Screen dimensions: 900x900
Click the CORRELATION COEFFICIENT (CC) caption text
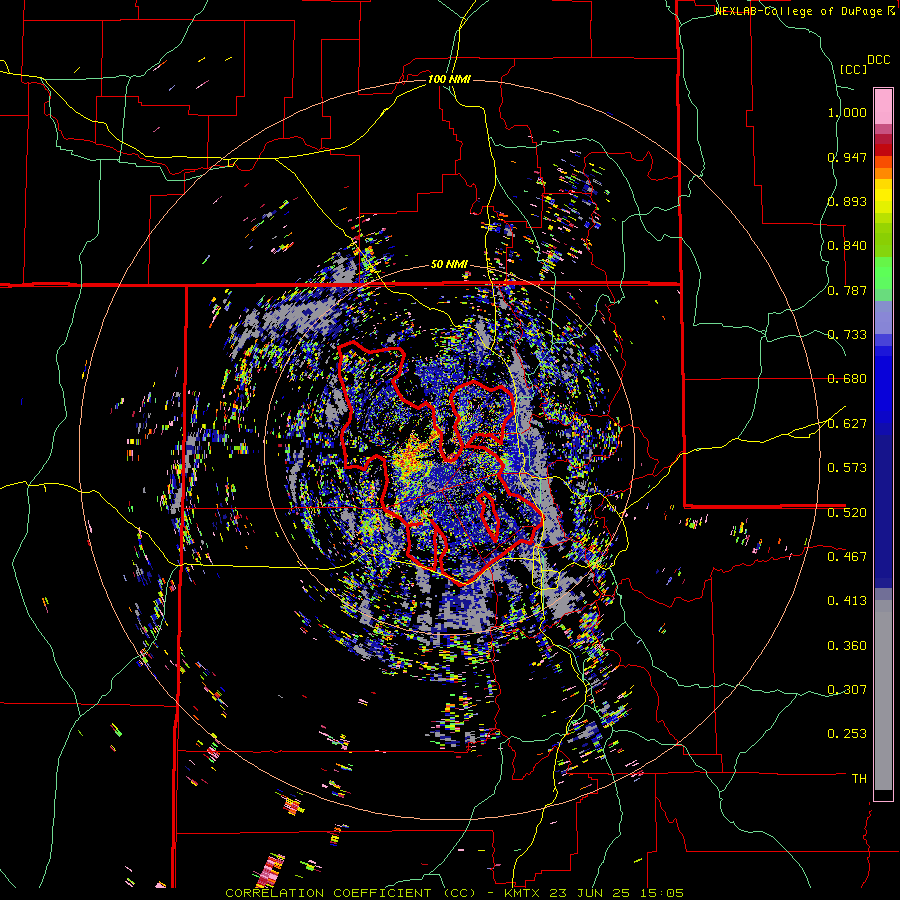pyautogui.click(x=350, y=893)
